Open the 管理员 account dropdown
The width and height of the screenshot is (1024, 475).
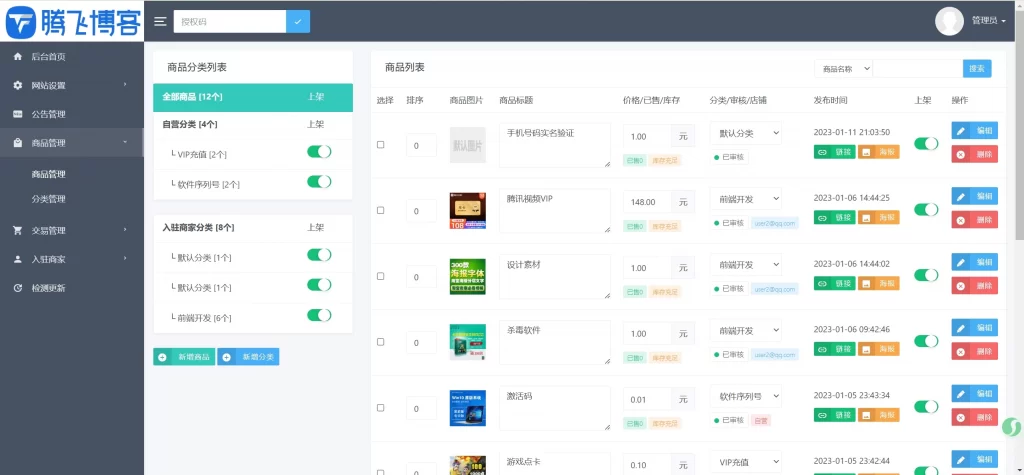tap(988, 21)
